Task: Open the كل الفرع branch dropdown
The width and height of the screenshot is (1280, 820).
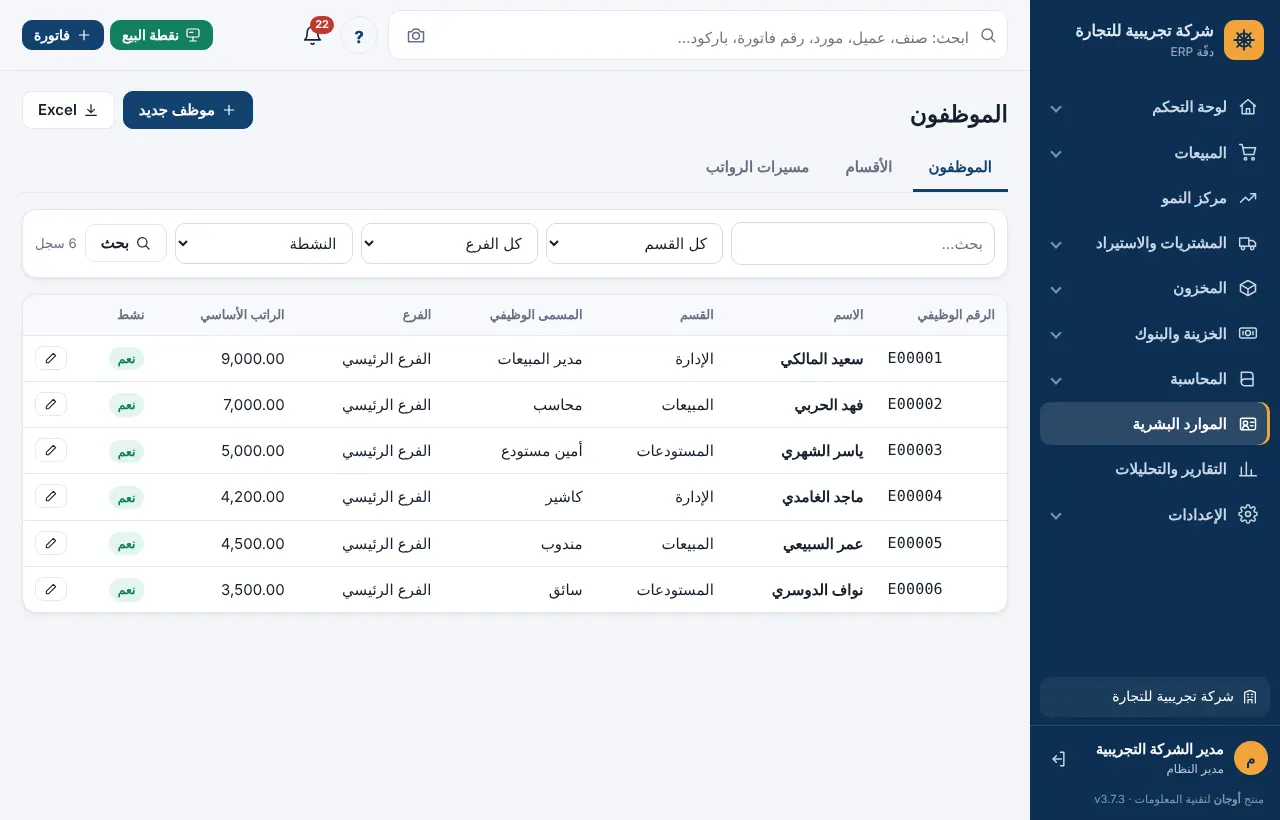Action: pos(450,243)
